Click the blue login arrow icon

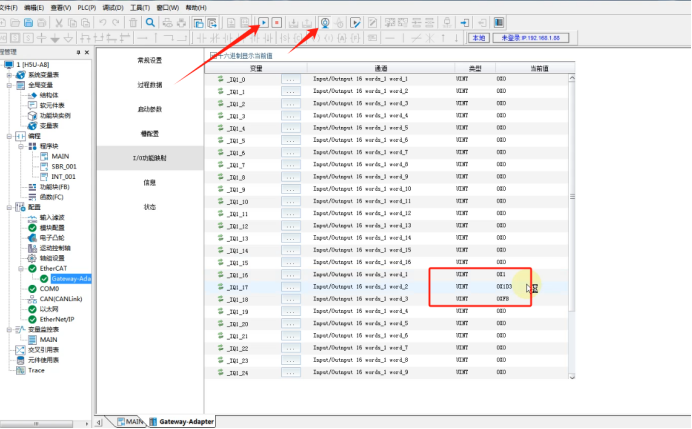click(x=465, y=23)
